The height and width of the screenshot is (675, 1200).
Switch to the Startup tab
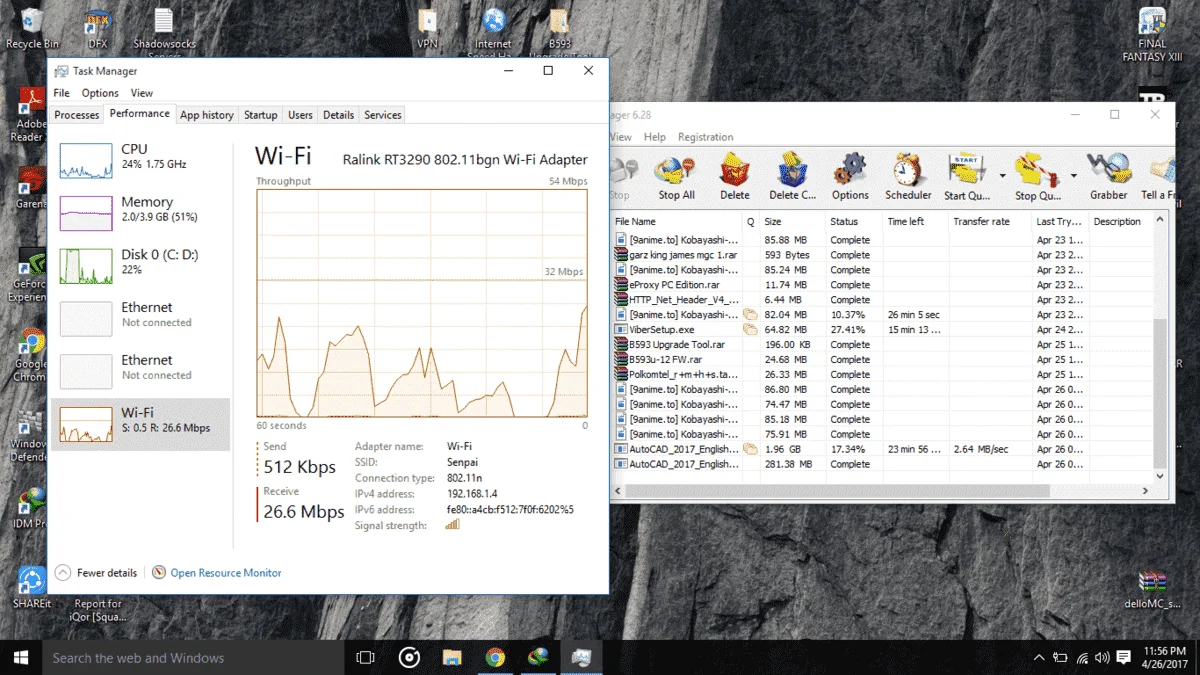261,115
